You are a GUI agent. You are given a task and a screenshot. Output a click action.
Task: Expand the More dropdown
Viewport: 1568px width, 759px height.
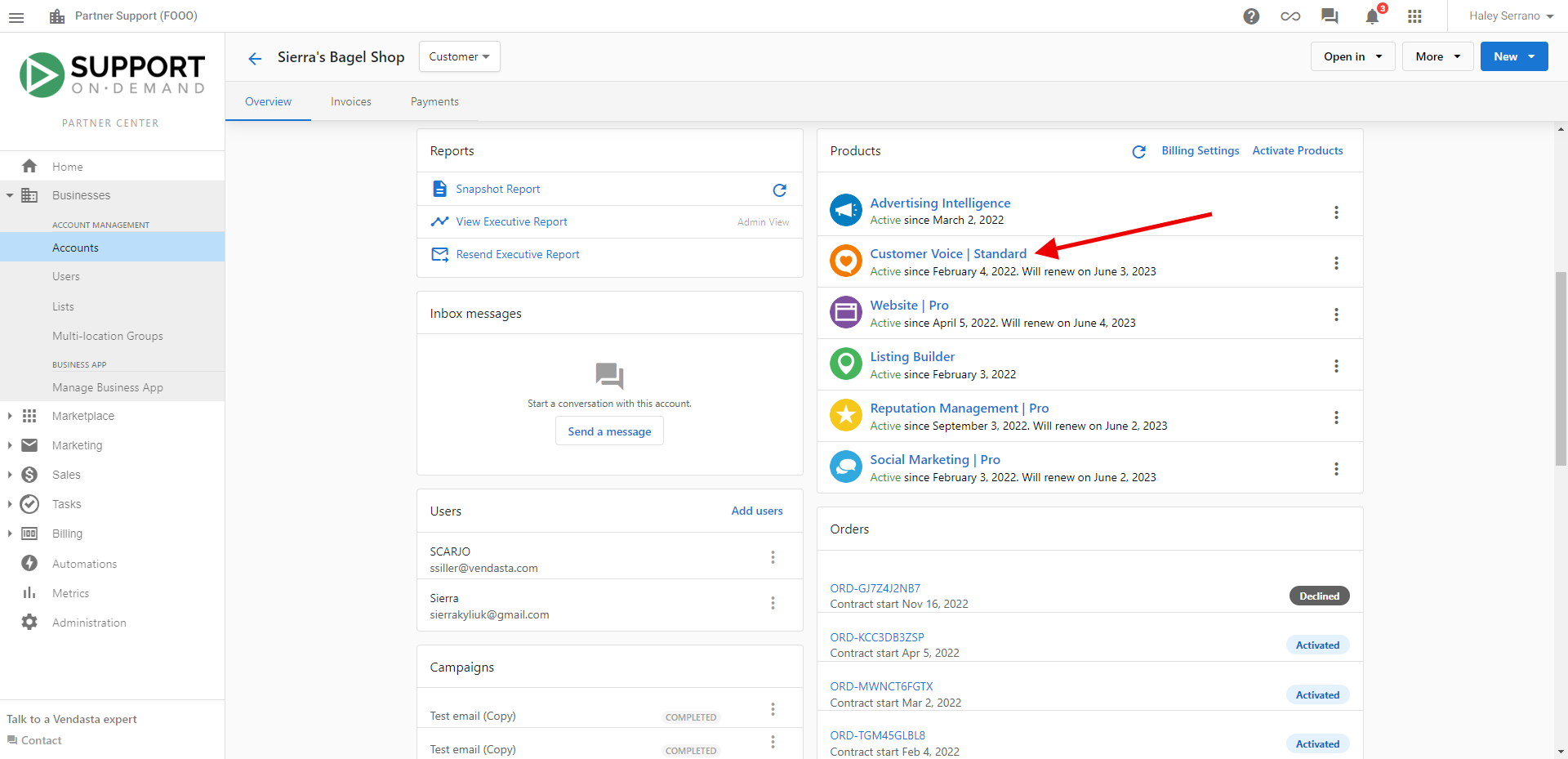point(1437,56)
